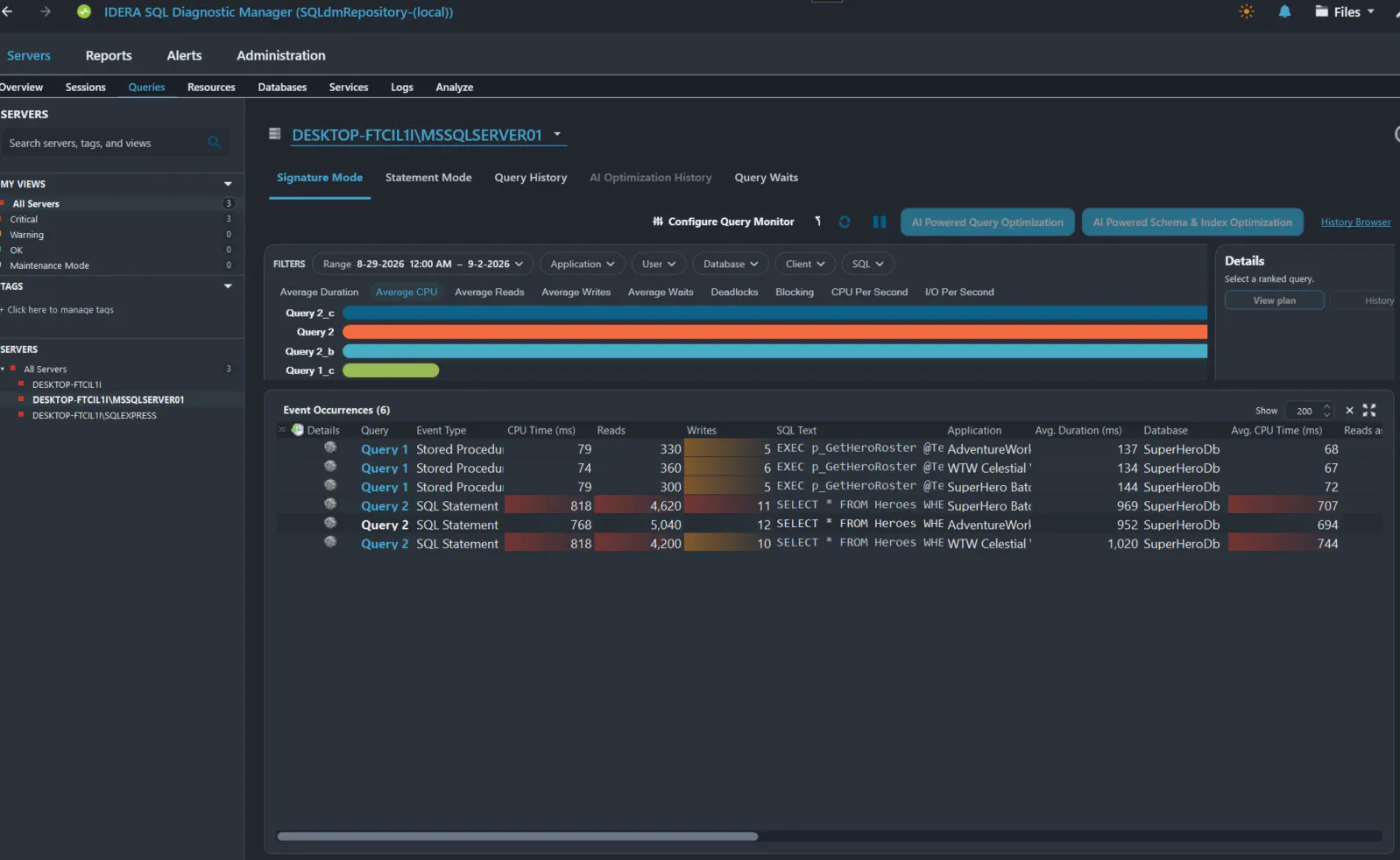Go forward with the right arrow
Screen dimensions: 1400x860
[x=46, y=11]
